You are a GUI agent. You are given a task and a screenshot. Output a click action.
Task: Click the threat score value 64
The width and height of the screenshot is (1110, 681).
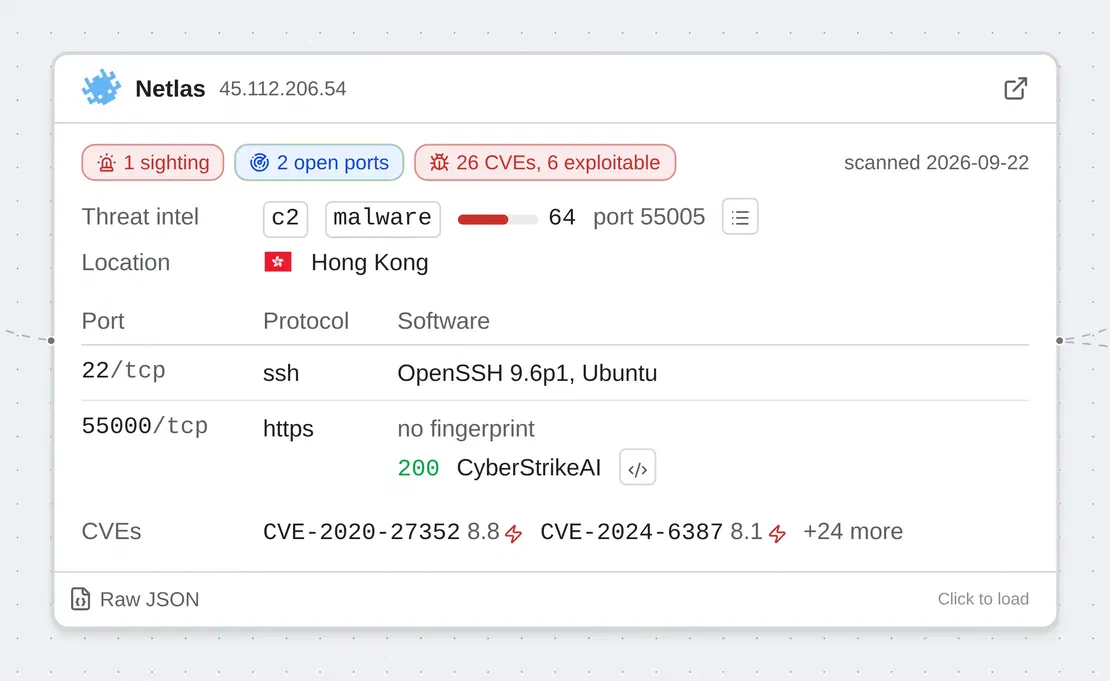coord(562,217)
